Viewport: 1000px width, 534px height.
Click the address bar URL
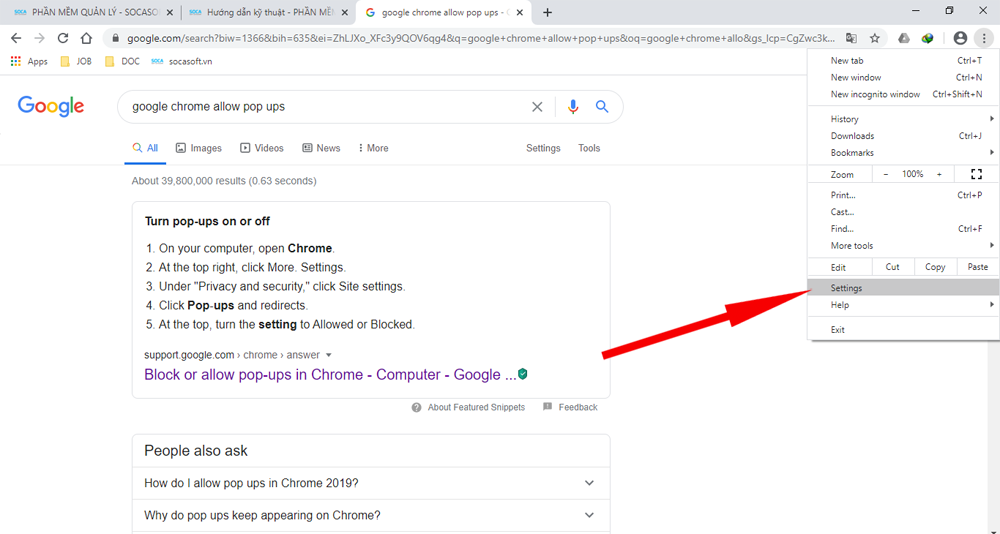[481, 38]
